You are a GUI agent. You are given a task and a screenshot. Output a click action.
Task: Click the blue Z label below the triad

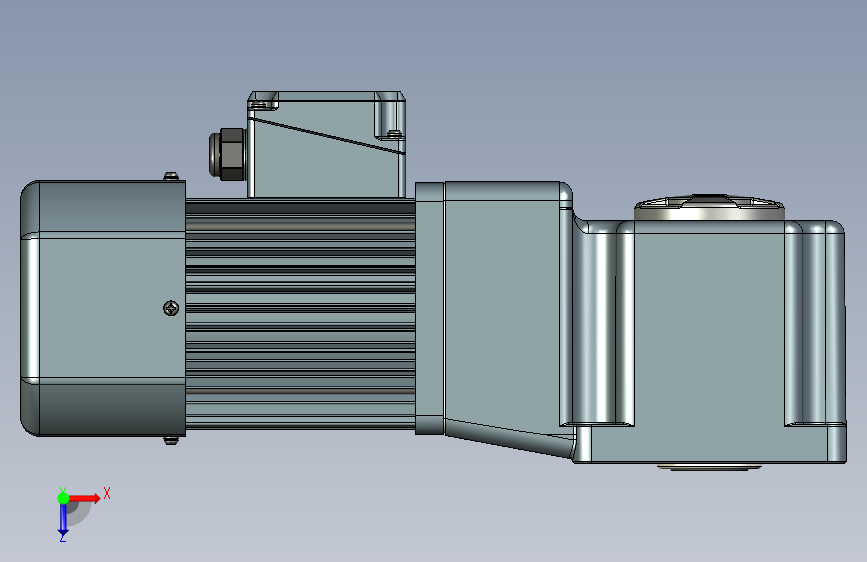[63, 537]
